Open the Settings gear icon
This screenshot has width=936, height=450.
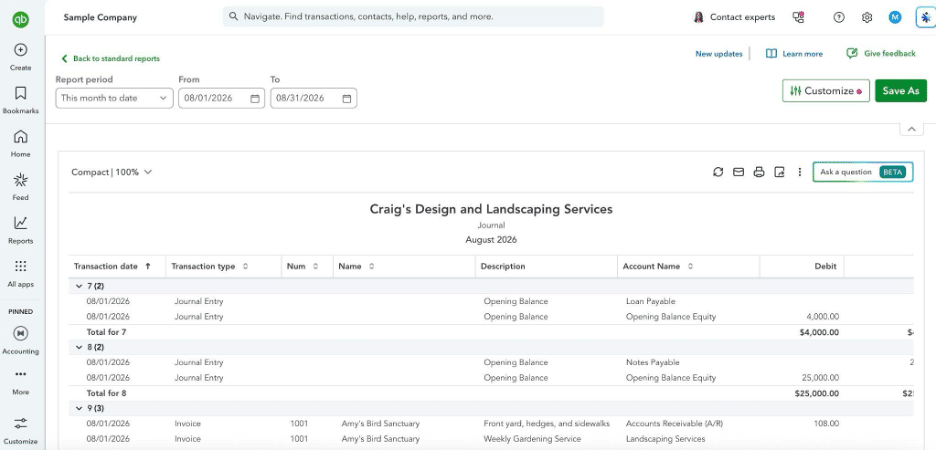pos(867,17)
